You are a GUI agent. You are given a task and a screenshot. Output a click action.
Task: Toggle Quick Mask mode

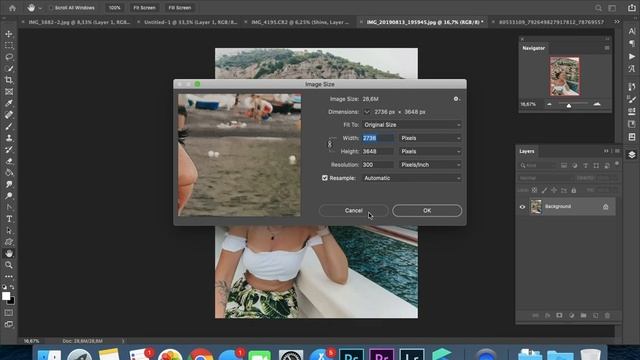tap(9, 313)
